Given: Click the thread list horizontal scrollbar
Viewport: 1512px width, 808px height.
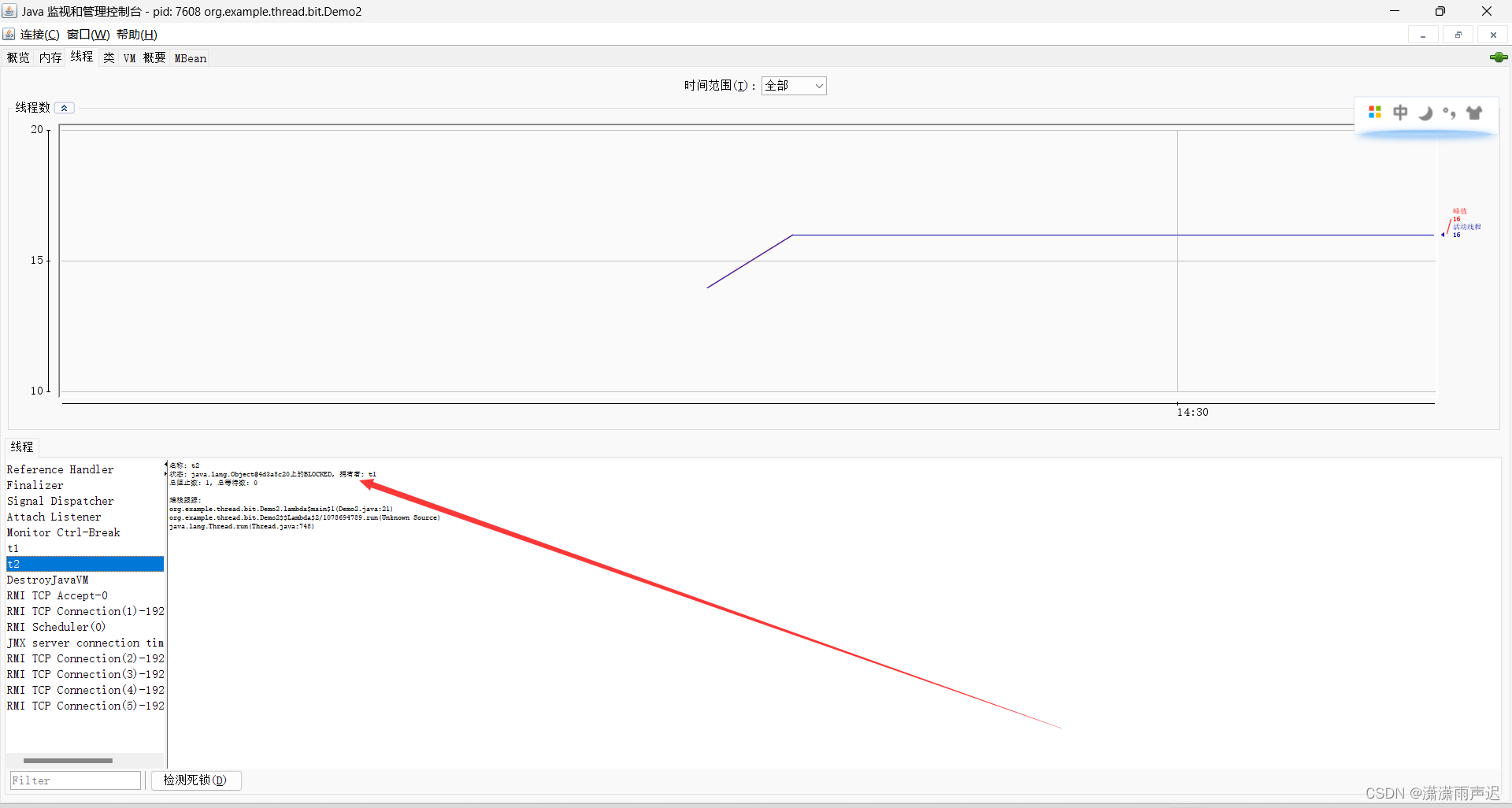Looking at the screenshot, I should pyautogui.click(x=68, y=761).
